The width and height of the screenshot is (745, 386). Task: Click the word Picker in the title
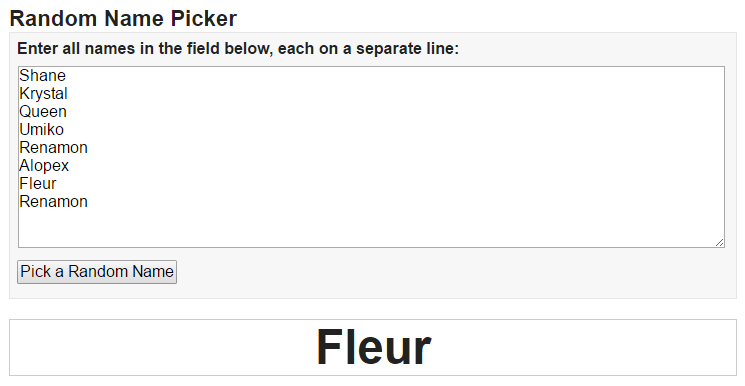(203, 19)
